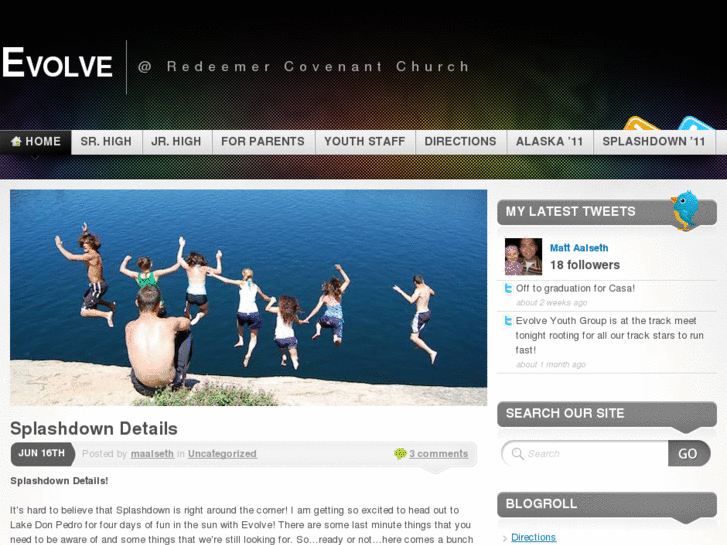This screenshot has width=727, height=545.
Task: Click the '@ Redeemer Covenant Church' tagline
Action: [x=304, y=66]
